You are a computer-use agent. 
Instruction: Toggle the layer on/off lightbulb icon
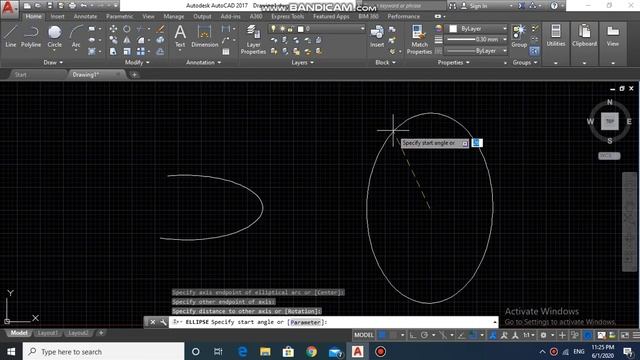tap(273, 29)
